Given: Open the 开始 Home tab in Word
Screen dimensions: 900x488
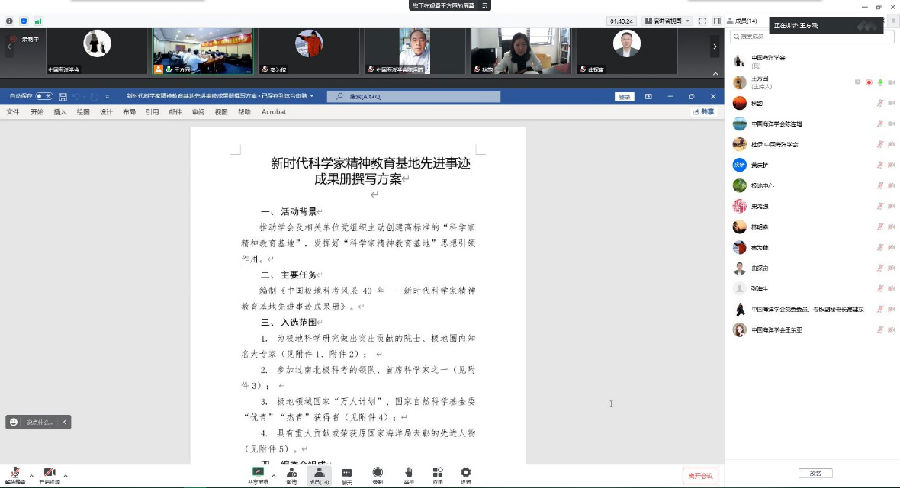Looking at the screenshot, I should pos(37,112).
